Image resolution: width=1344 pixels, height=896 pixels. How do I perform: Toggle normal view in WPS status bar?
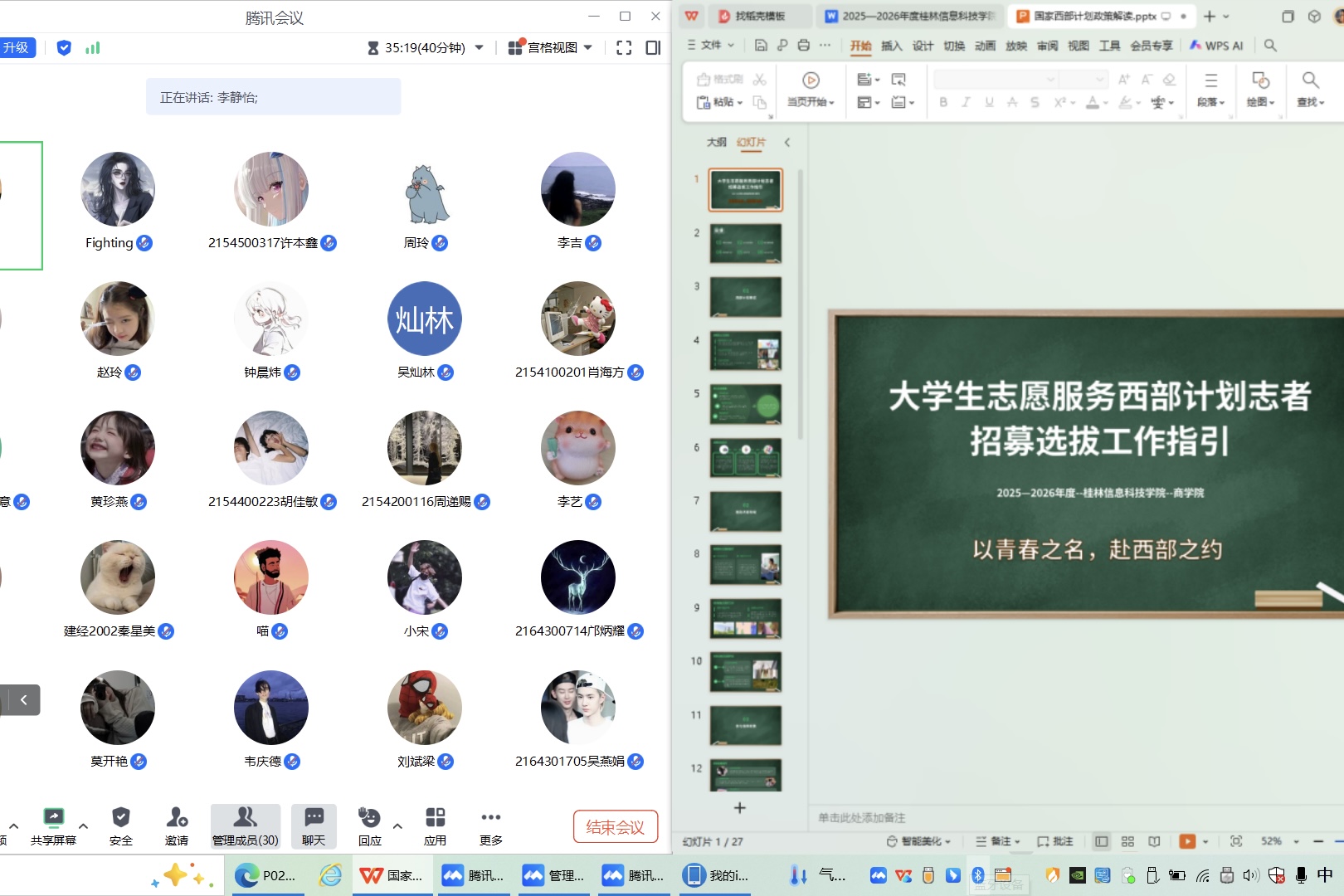(x=1101, y=841)
